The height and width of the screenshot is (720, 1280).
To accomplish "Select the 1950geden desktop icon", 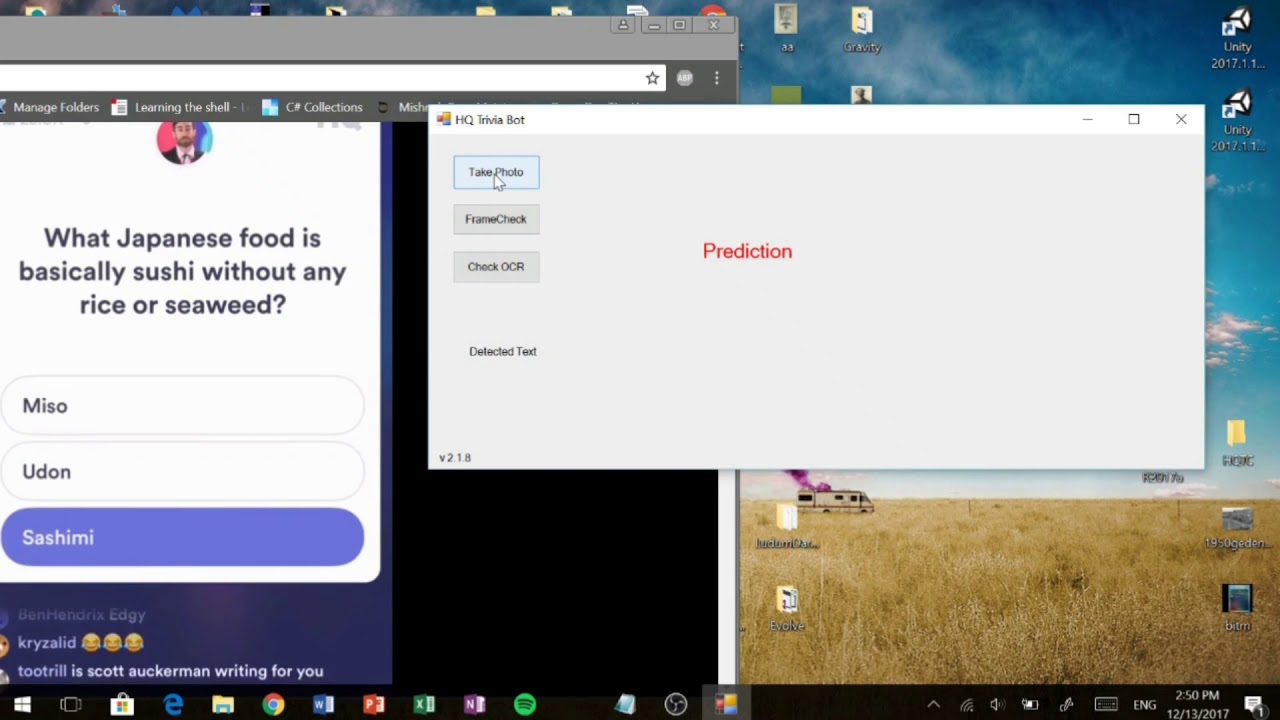I will [1237, 527].
